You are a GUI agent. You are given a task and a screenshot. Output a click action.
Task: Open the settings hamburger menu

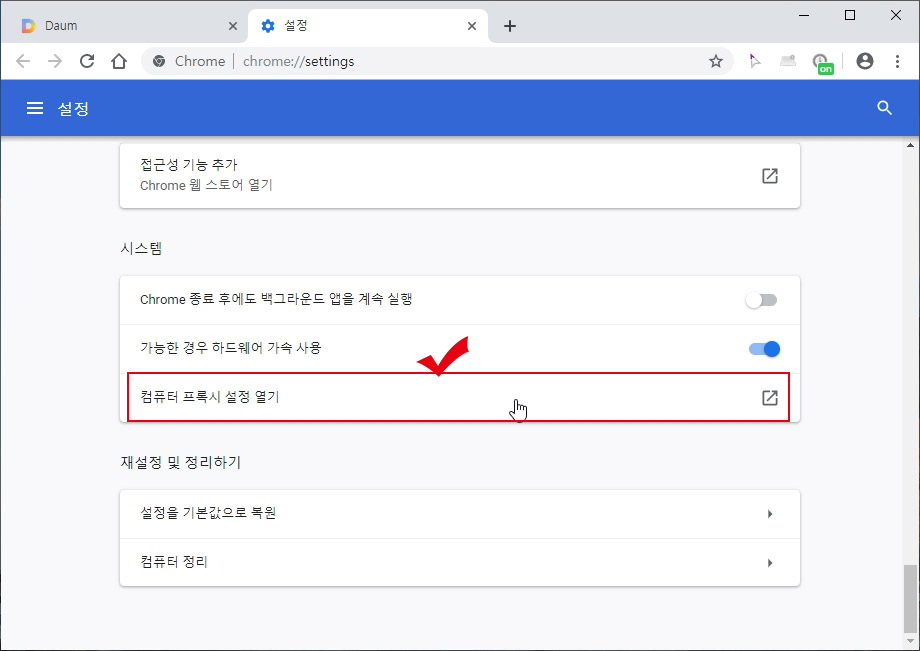pos(35,108)
